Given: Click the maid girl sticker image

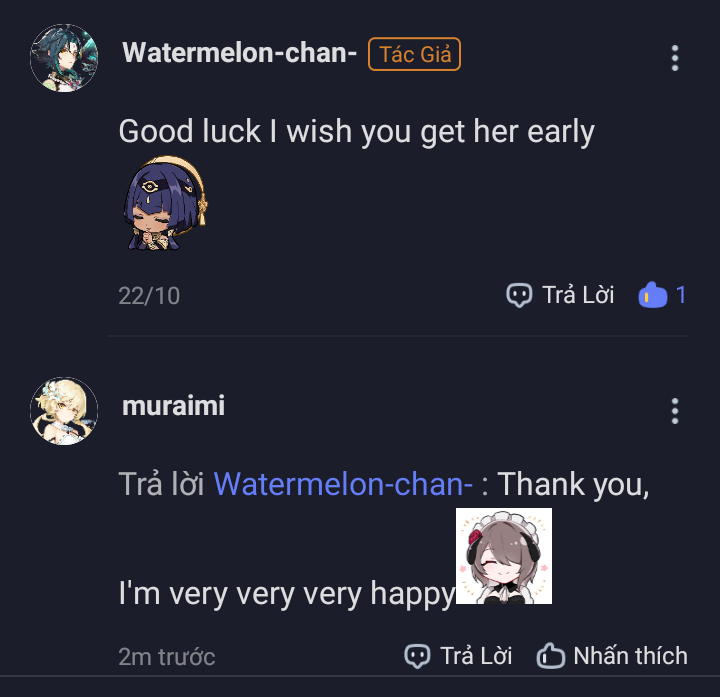Looking at the screenshot, I should [504, 556].
